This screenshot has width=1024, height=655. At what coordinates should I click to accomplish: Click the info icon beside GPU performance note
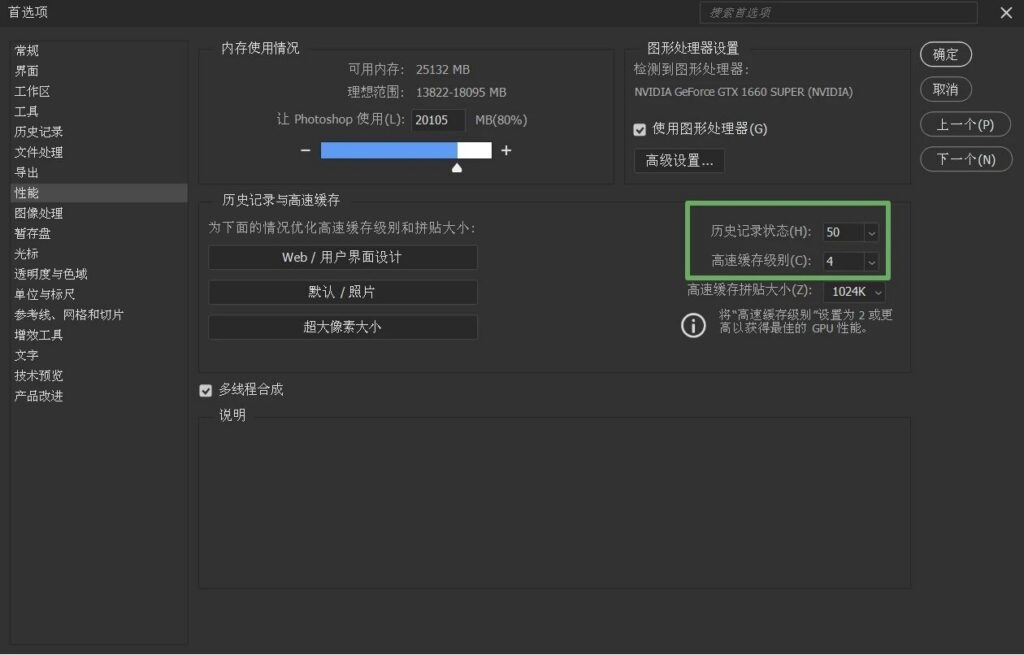(693, 325)
